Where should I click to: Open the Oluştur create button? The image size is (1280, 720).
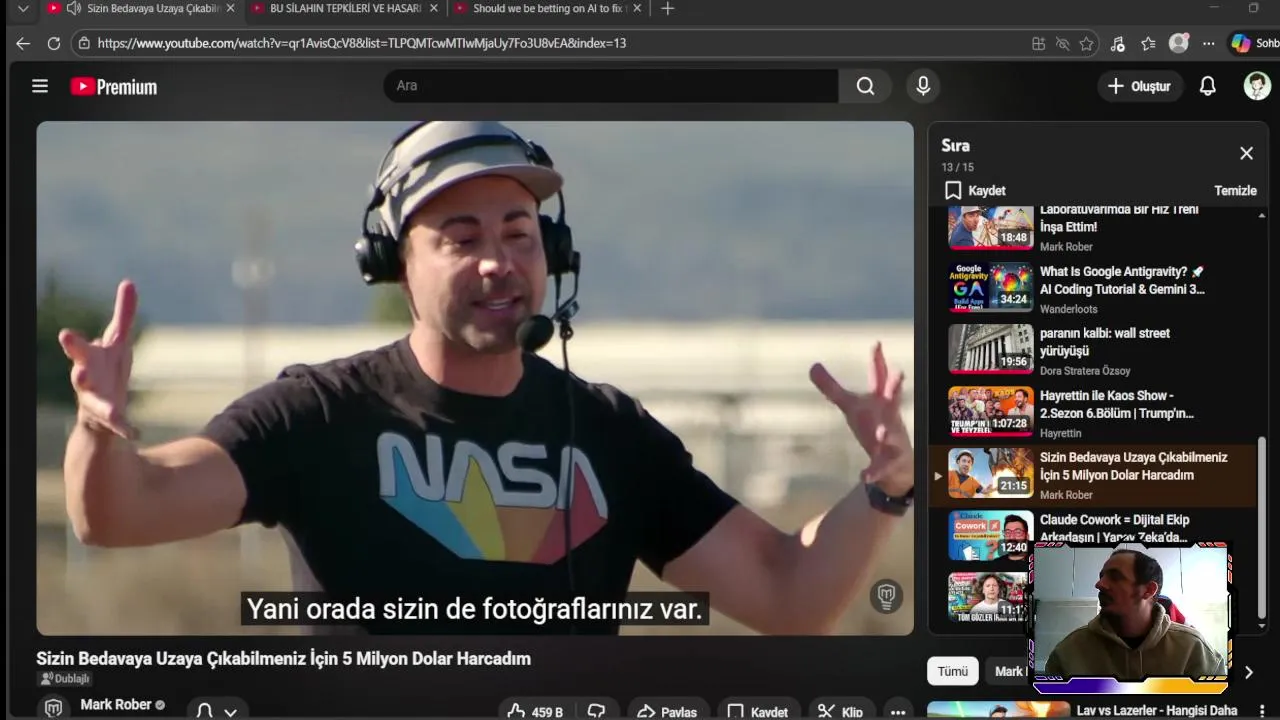pos(1139,86)
